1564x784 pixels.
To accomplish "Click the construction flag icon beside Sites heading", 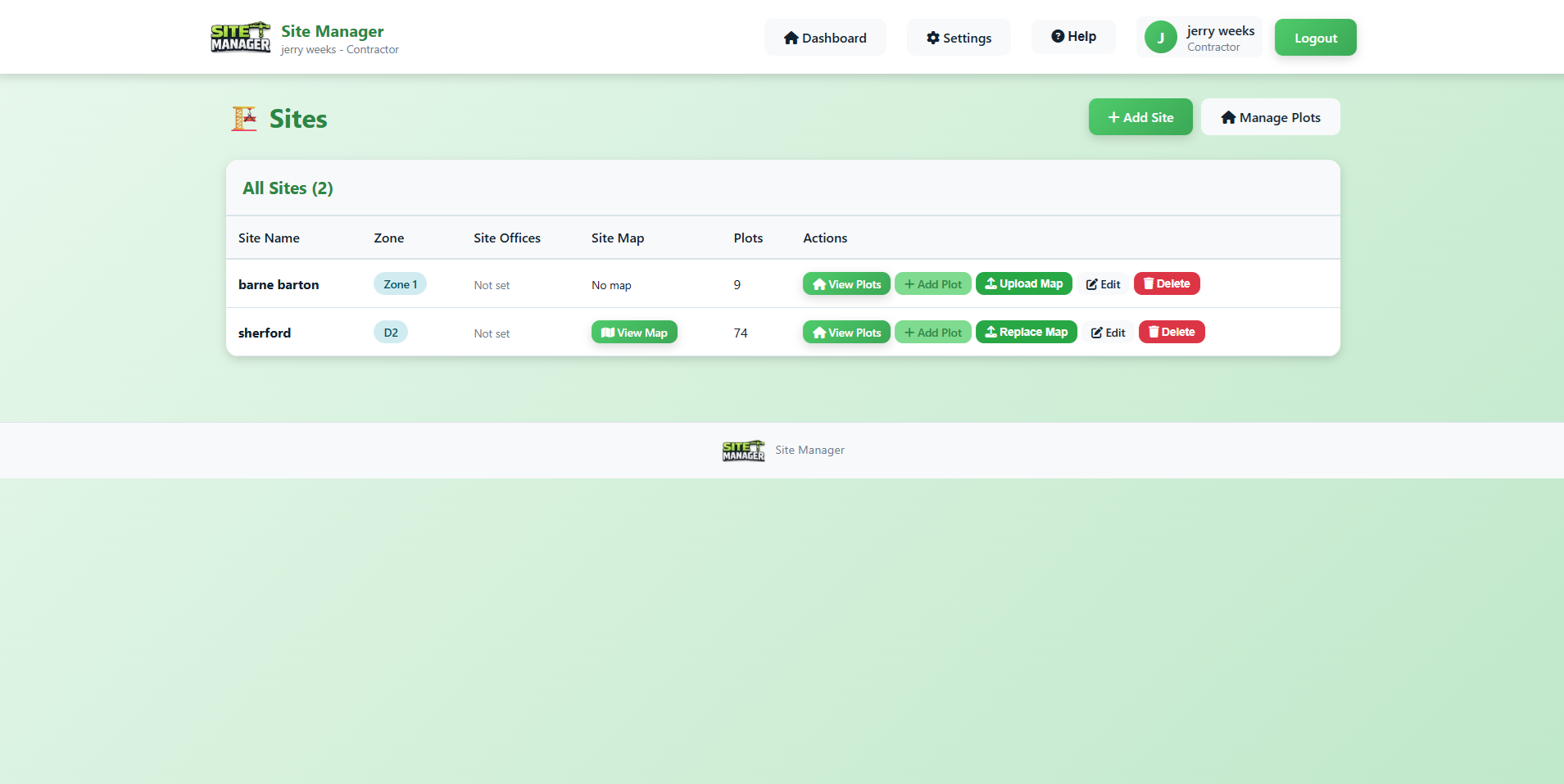I will click(x=243, y=118).
